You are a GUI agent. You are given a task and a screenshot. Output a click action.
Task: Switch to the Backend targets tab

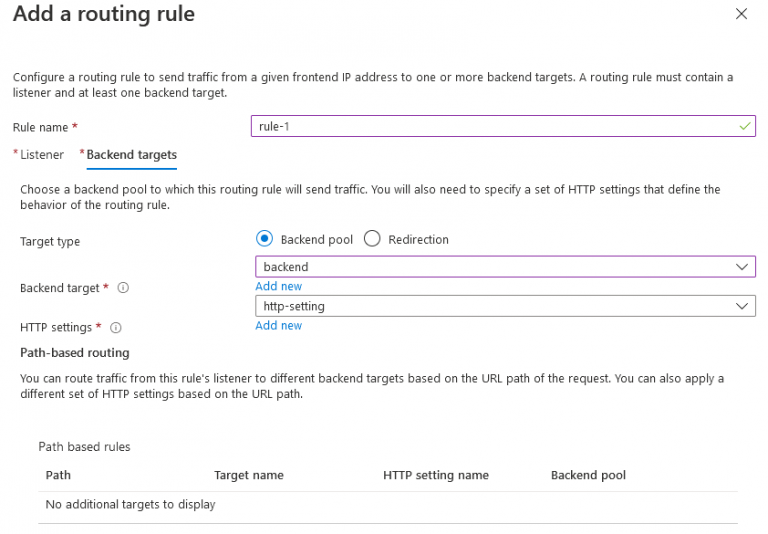tap(131, 155)
